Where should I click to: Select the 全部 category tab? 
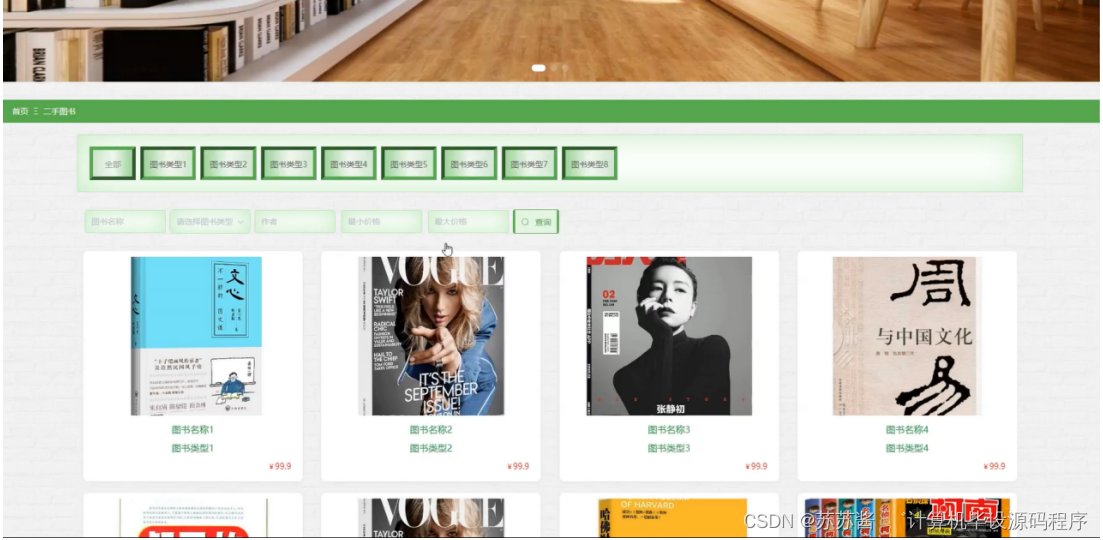tap(113, 163)
